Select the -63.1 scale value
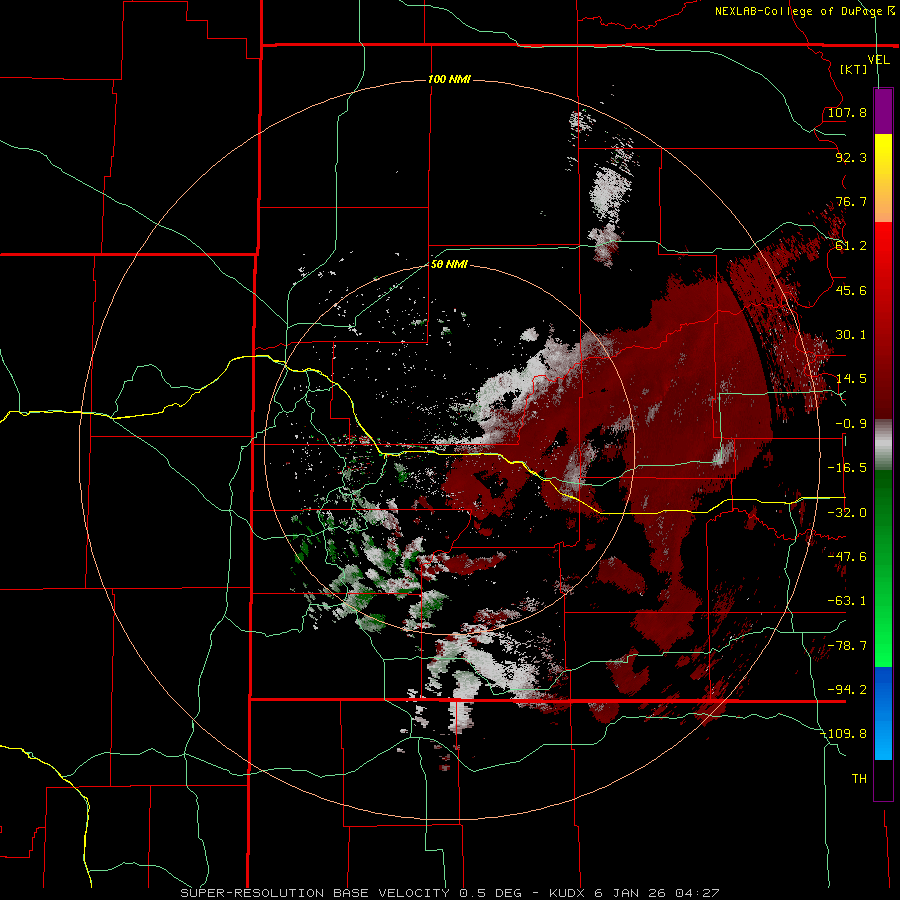This screenshot has width=900, height=900. coord(847,601)
